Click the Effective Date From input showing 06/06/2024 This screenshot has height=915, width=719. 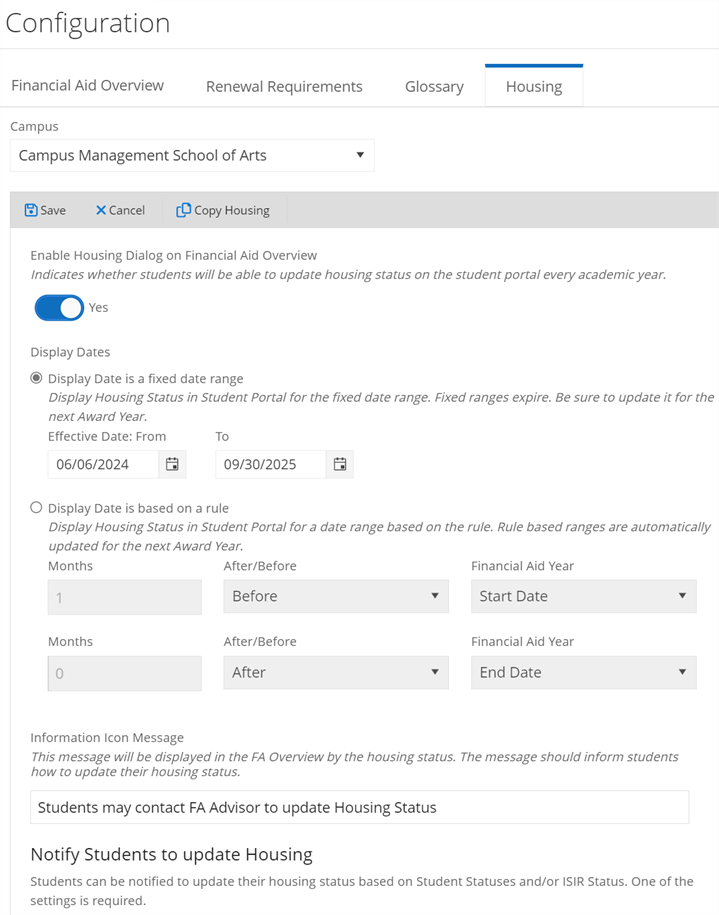coord(100,464)
